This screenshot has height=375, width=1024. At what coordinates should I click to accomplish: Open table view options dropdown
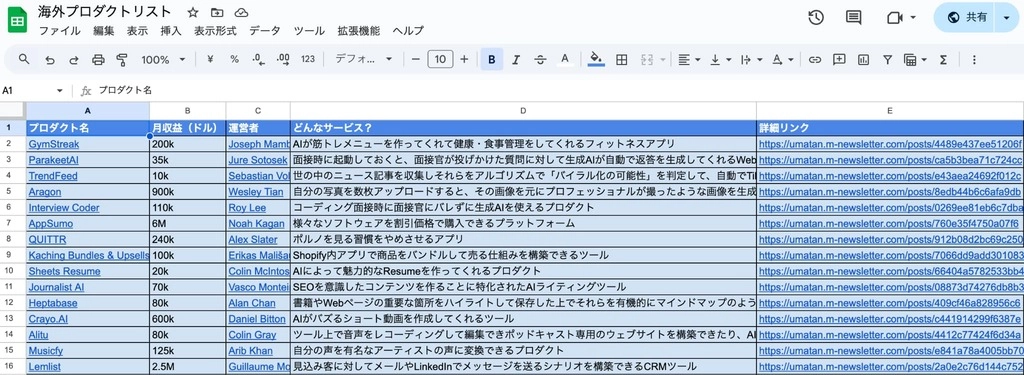click(x=916, y=59)
